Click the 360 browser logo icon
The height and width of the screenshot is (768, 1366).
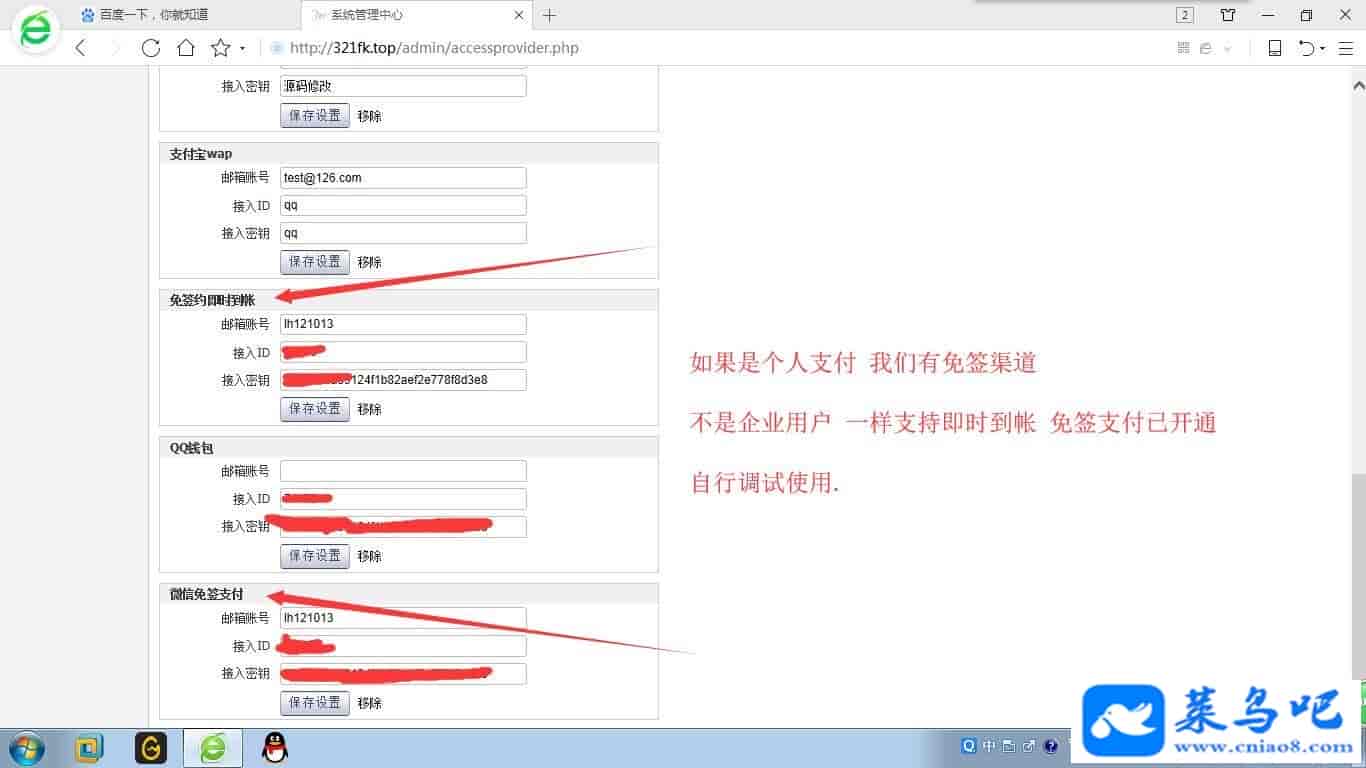point(36,30)
